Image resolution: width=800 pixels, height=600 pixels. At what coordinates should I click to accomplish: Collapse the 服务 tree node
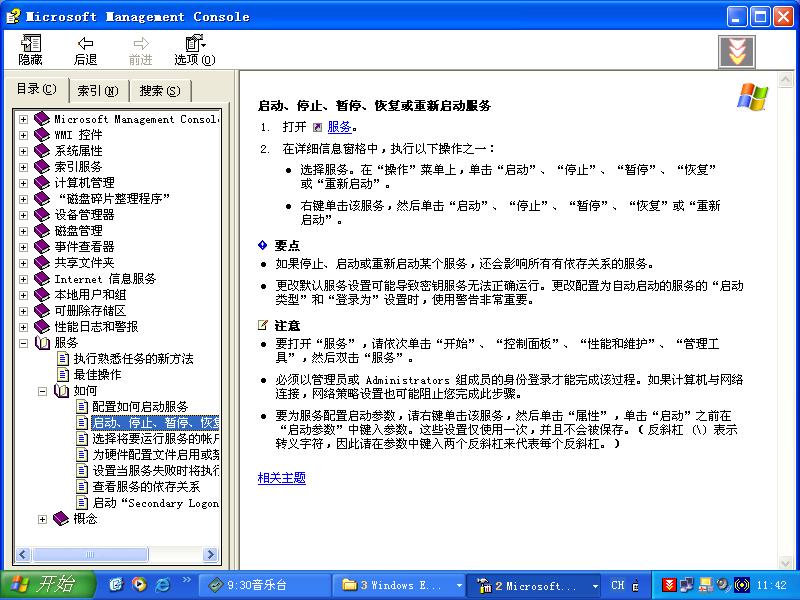pyautogui.click(x=23, y=343)
